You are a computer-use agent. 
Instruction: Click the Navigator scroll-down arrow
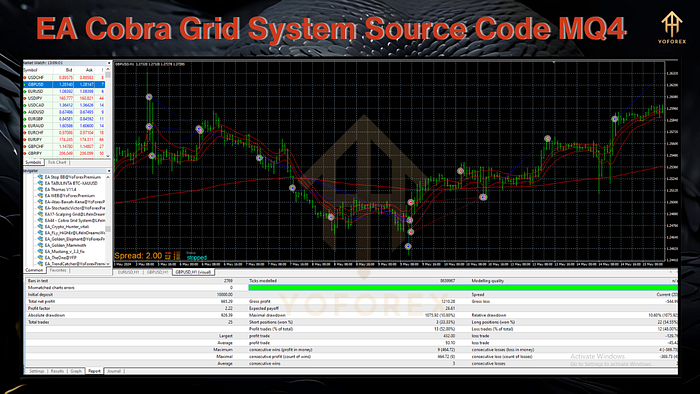[x=108, y=264]
